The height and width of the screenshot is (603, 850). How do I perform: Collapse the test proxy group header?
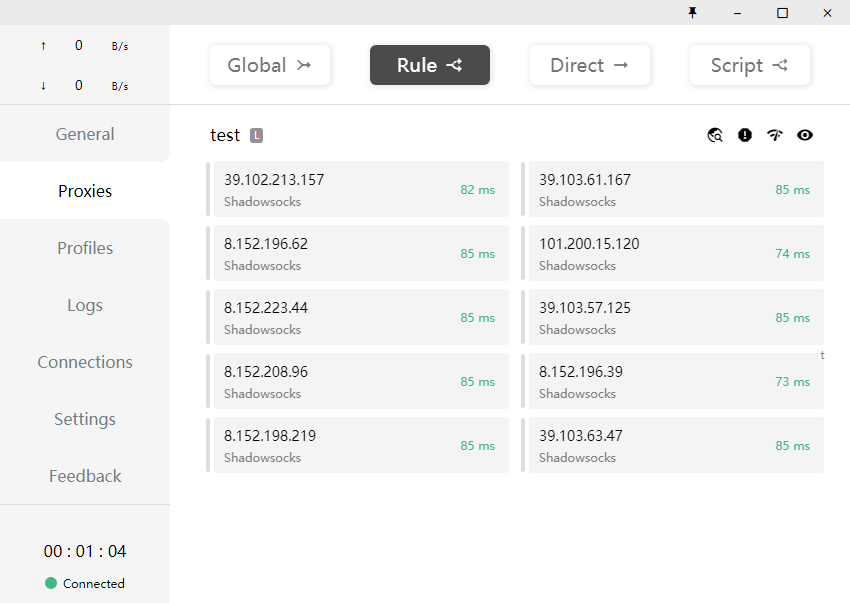tap(225, 135)
